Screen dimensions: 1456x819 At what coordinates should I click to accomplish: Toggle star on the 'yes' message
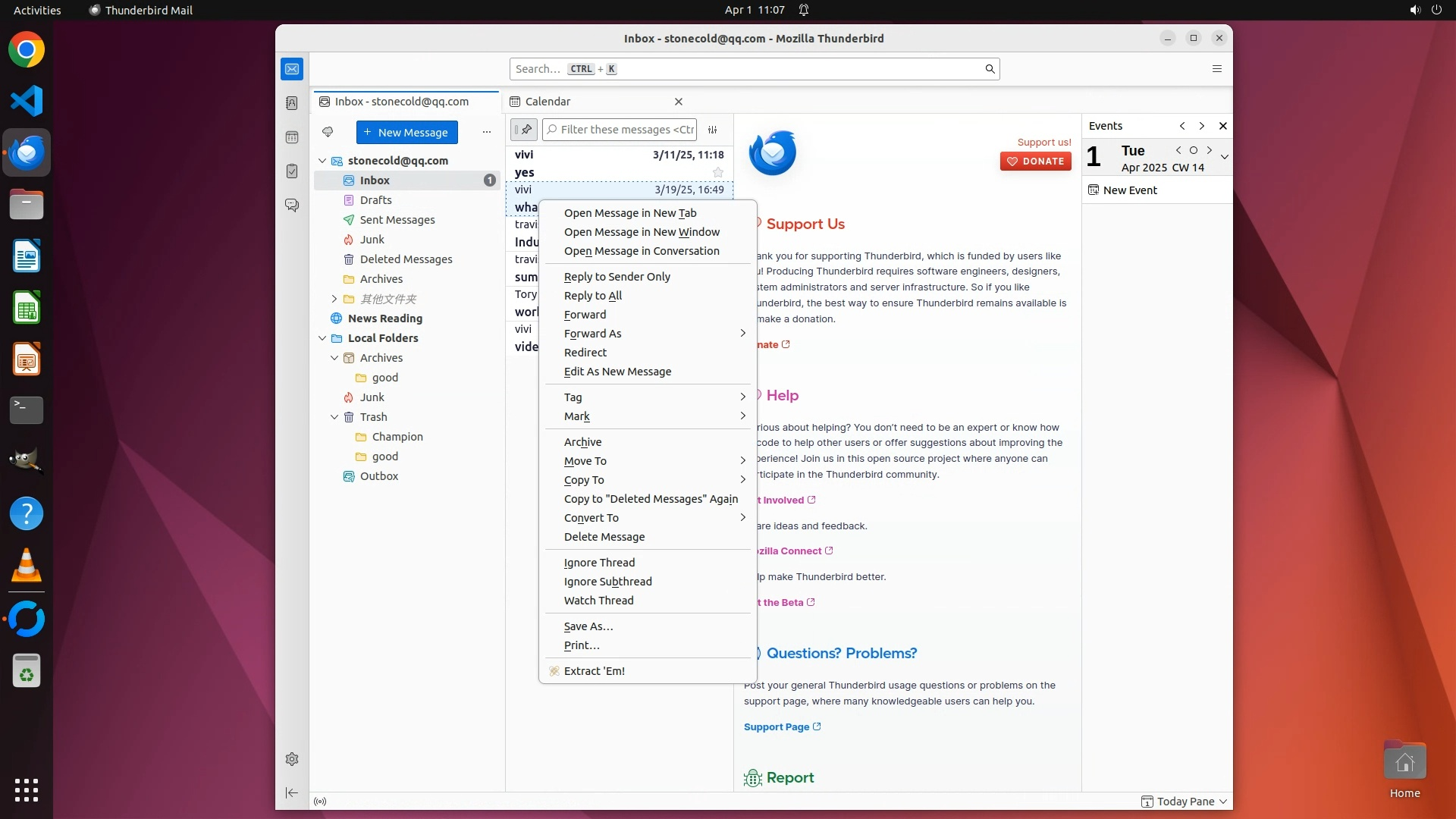click(x=717, y=173)
